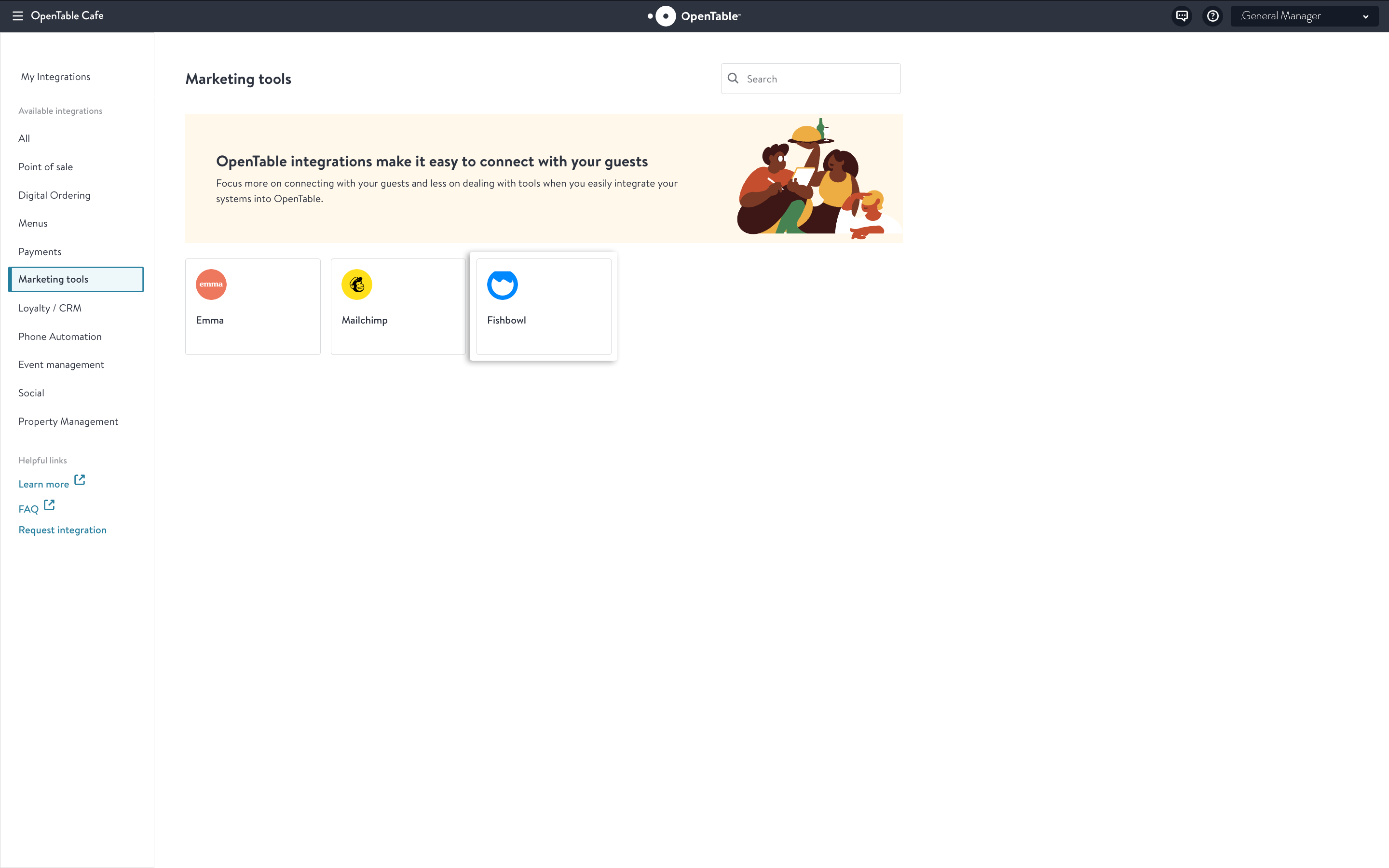Click the OpenTable Cafe restaurant name
The height and width of the screenshot is (868, 1389).
click(x=67, y=16)
